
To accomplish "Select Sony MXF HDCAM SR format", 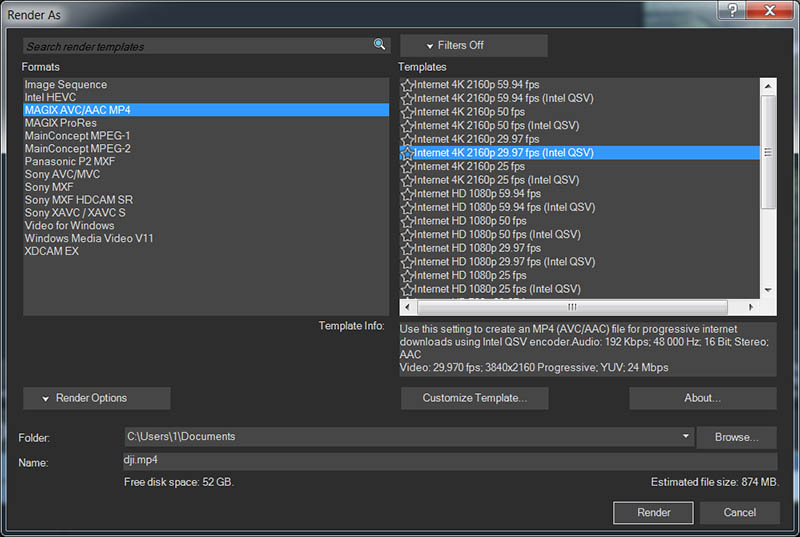I will click(x=206, y=200).
